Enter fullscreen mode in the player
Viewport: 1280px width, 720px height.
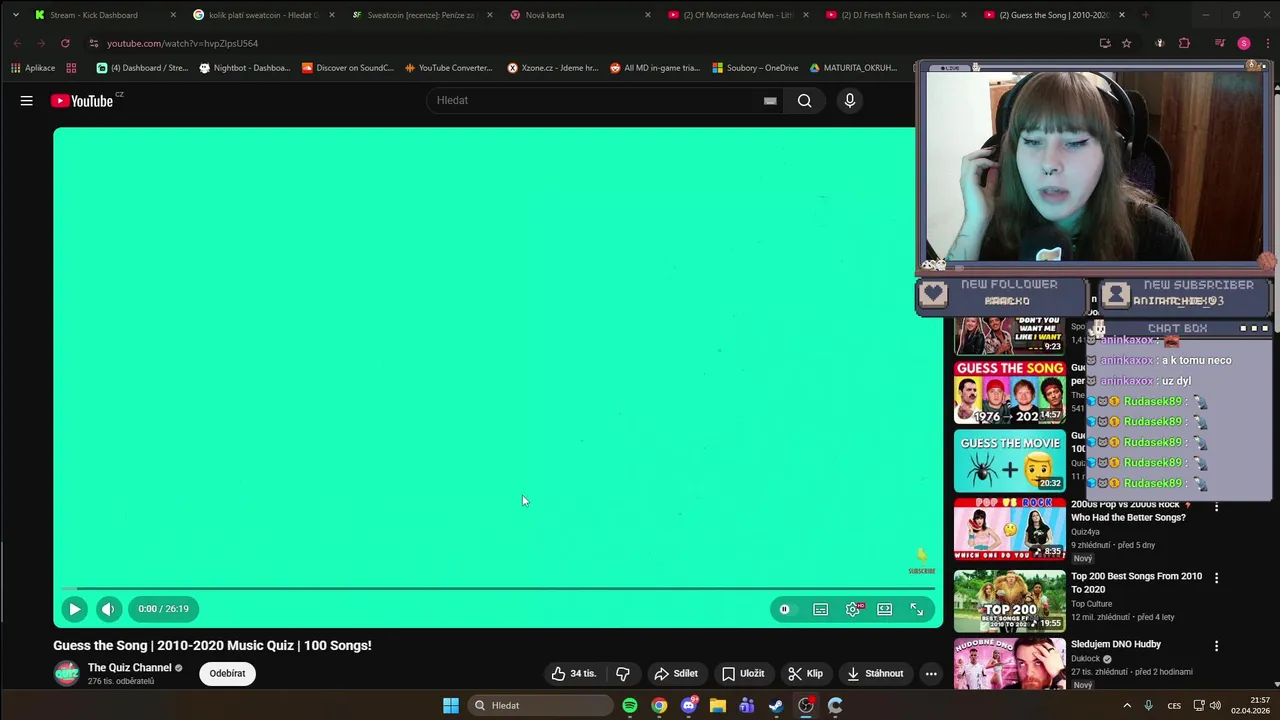click(x=917, y=609)
